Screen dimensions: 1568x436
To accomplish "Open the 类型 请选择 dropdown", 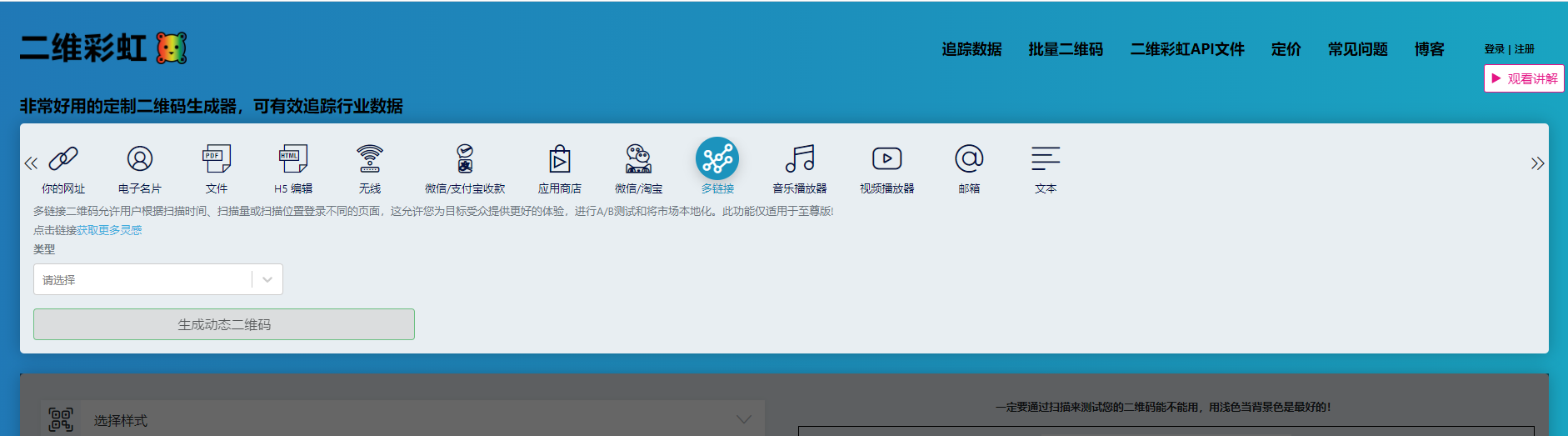I will pos(158,279).
